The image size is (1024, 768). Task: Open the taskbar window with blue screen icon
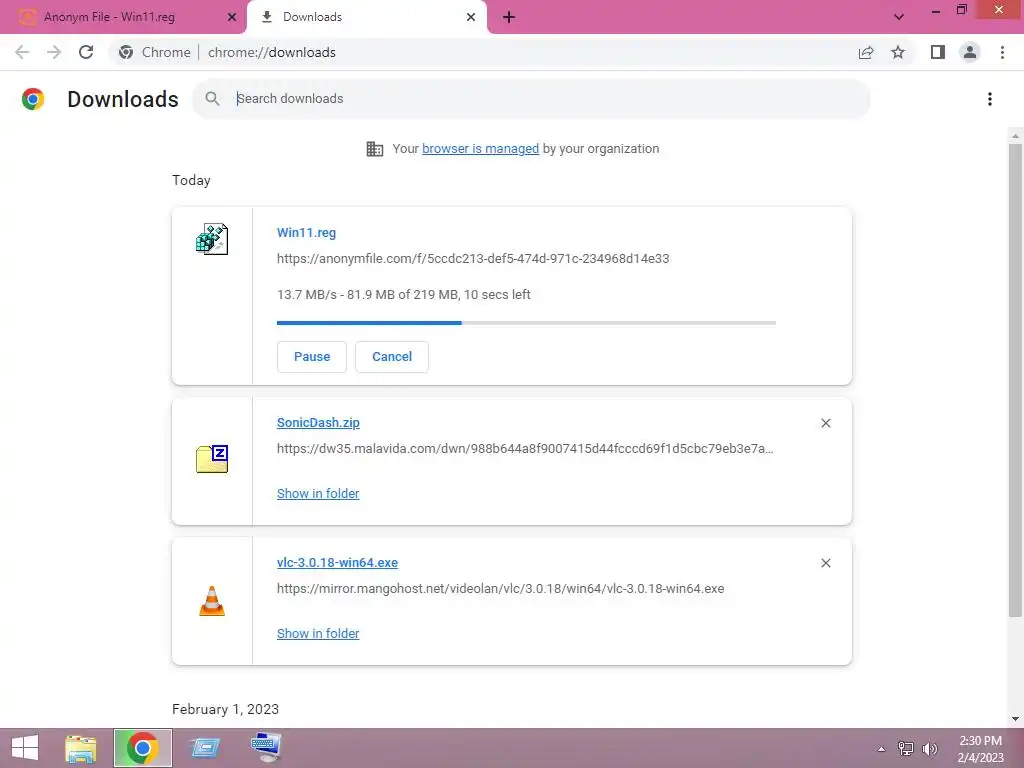tap(205, 748)
